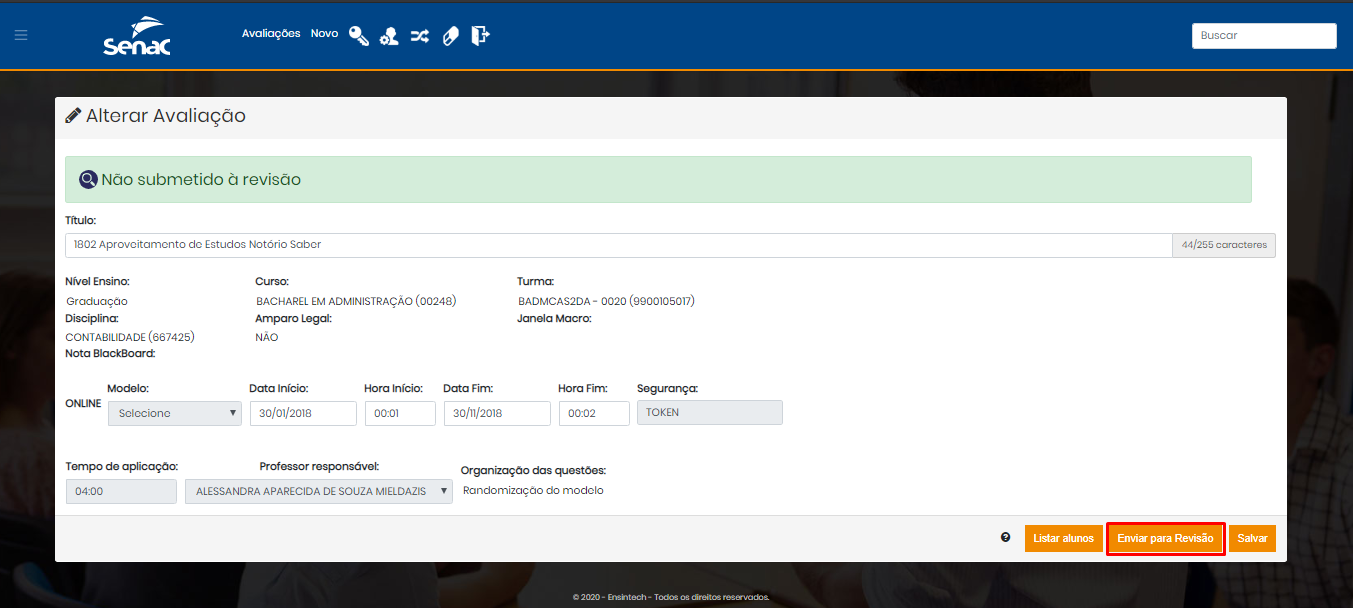Click 'Randomização do modelo' text
The height and width of the screenshot is (608, 1353).
(534, 490)
